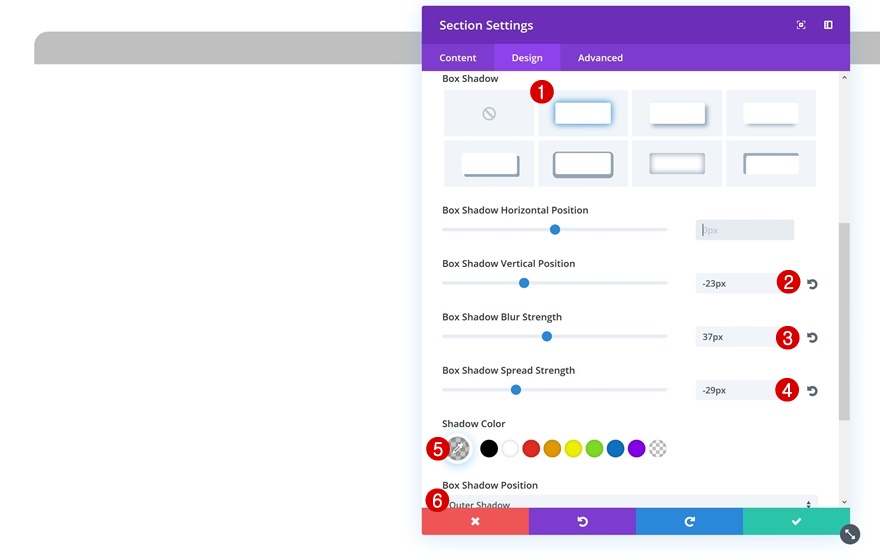Focus the Horizontal Position value field
The image size is (880, 555).
pyautogui.click(x=745, y=230)
